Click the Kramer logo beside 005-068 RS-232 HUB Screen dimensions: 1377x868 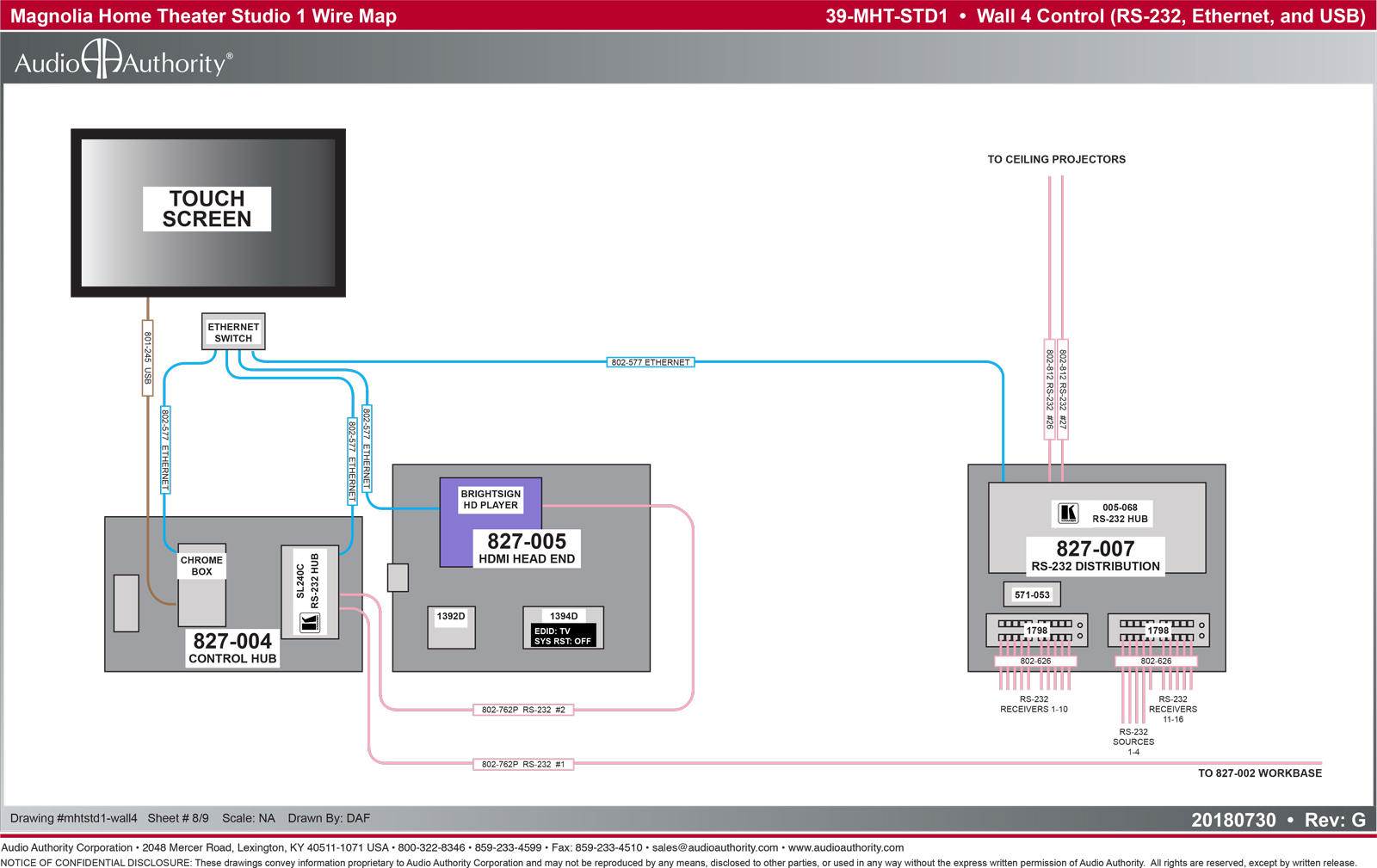pyautogui.click(x=1068, y=514)
